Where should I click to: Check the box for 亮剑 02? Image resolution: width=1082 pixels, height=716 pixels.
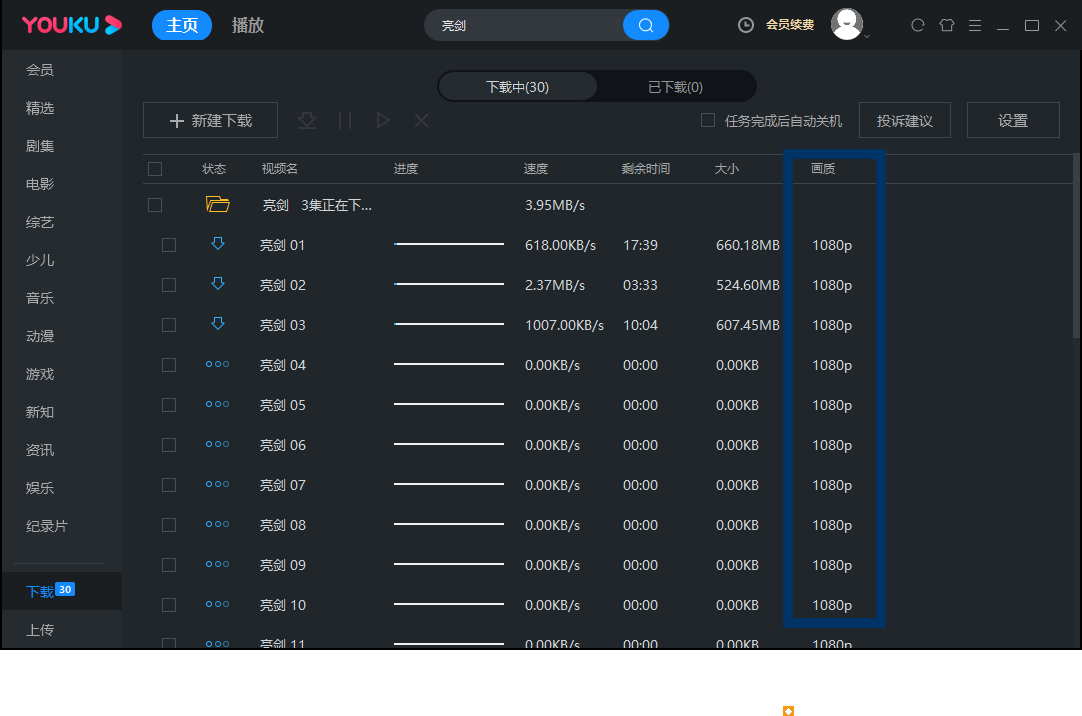click(x=169, y=285)
